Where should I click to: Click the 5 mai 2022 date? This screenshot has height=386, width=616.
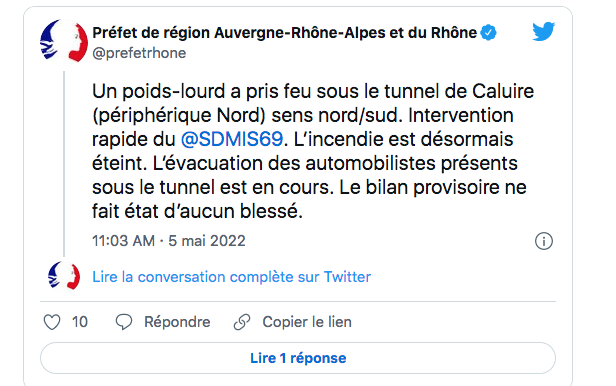click(207, 241)
